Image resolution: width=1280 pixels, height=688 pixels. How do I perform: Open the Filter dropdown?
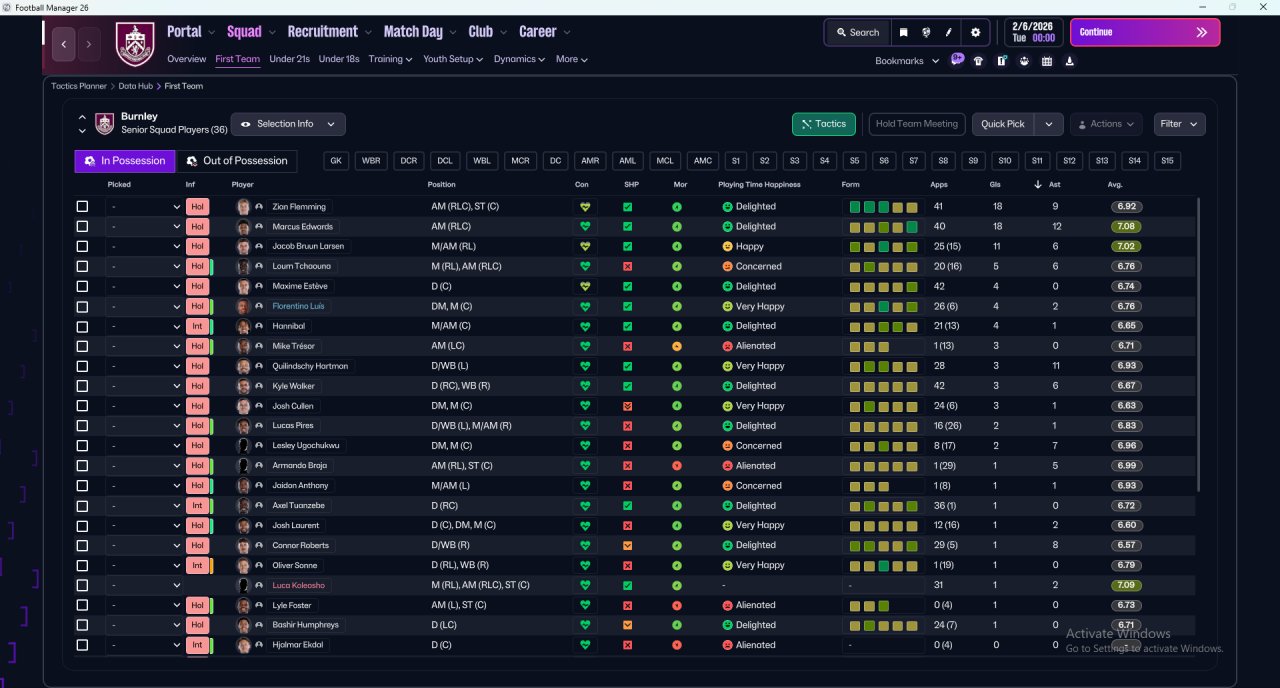point(1179,124)
